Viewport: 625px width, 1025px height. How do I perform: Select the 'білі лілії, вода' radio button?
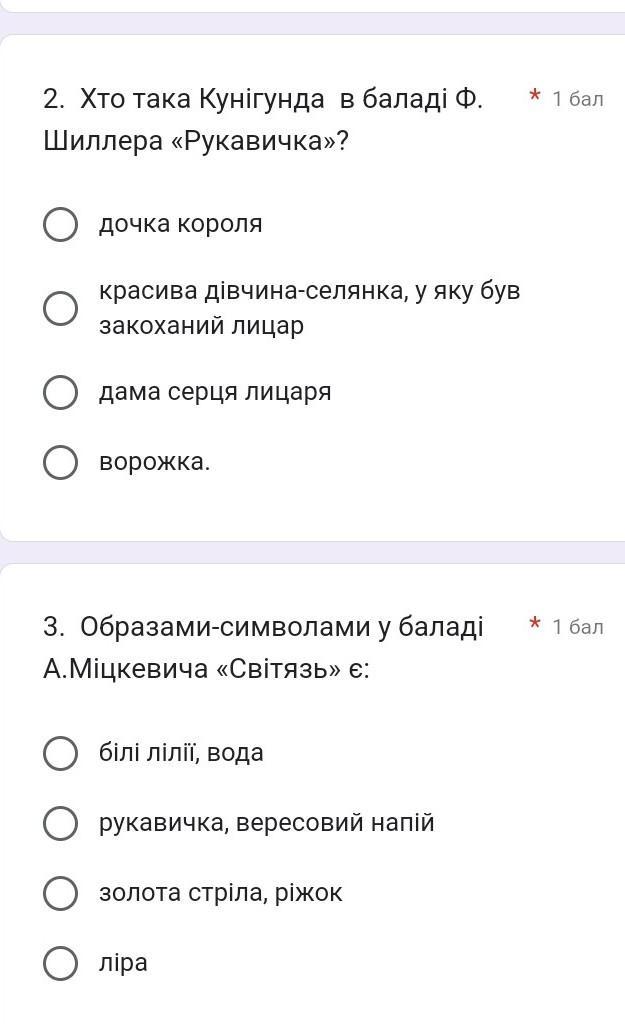click(x=60, y=753)
